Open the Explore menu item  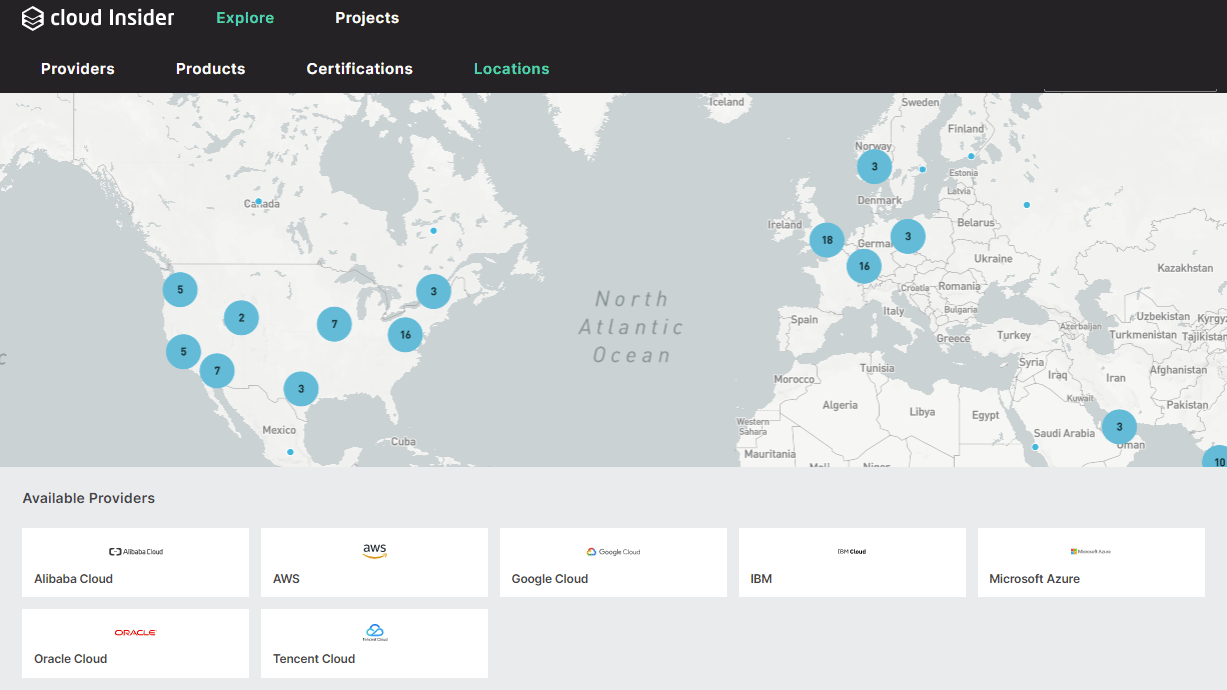click(x=245, y=18)
